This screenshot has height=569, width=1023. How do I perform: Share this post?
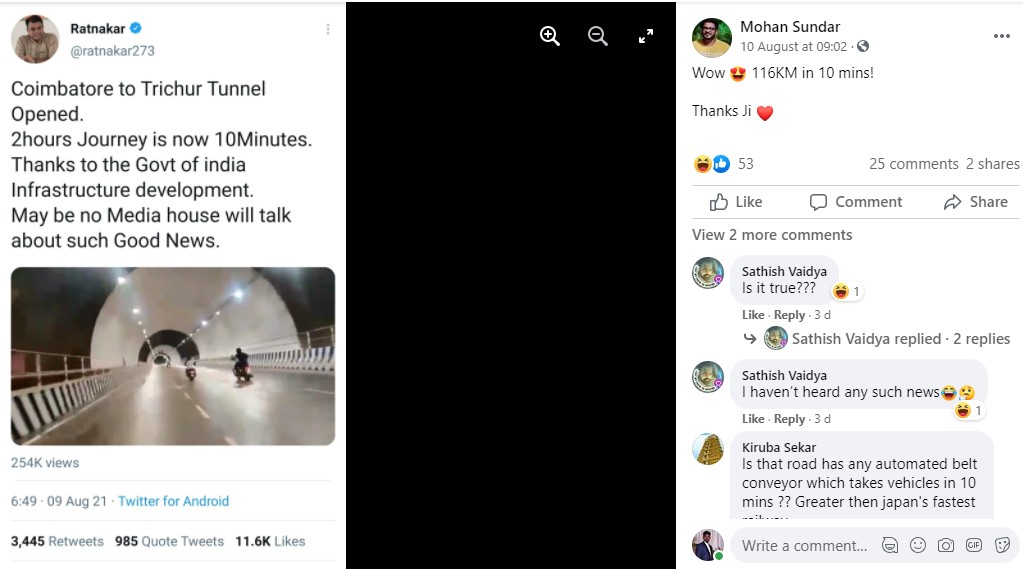975,202
